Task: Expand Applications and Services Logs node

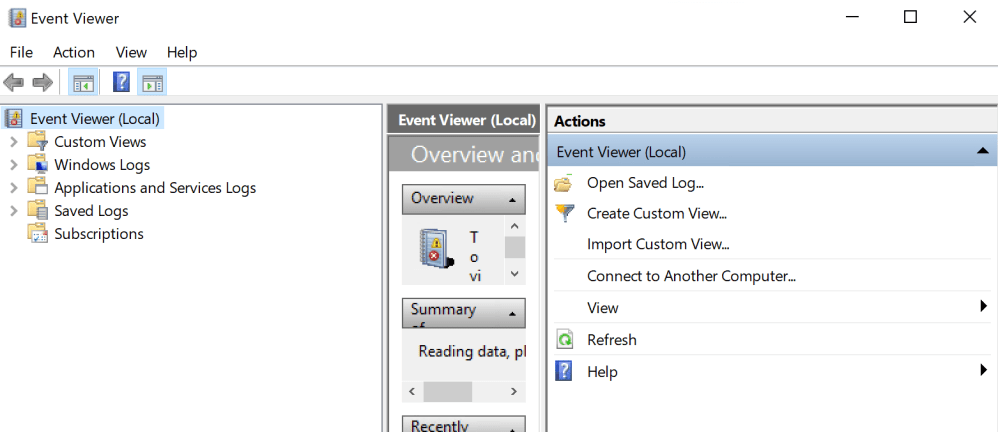Action: tap(13, 188)
